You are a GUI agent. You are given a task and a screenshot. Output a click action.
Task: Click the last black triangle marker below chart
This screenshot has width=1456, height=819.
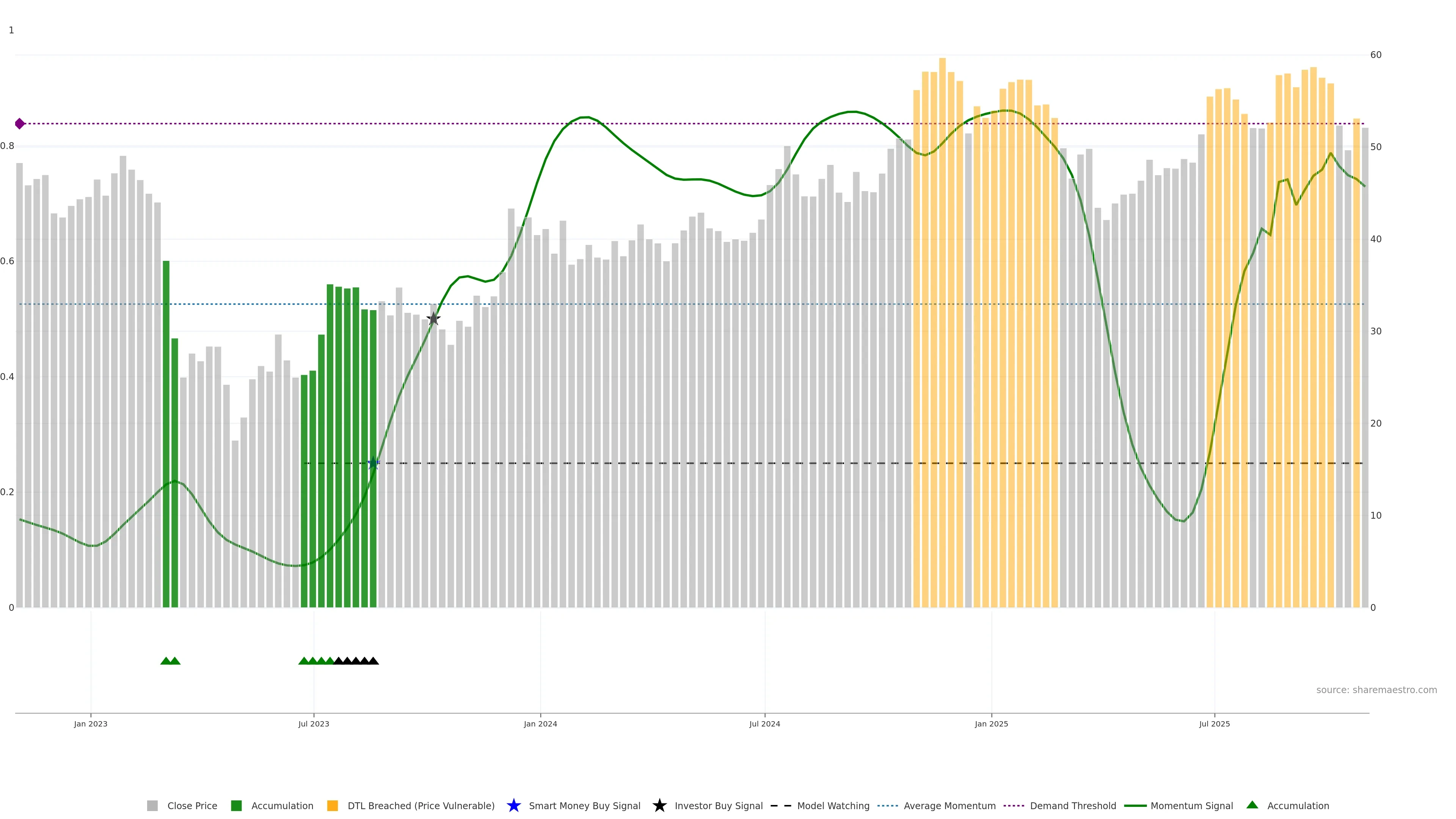tap(373, 661)
